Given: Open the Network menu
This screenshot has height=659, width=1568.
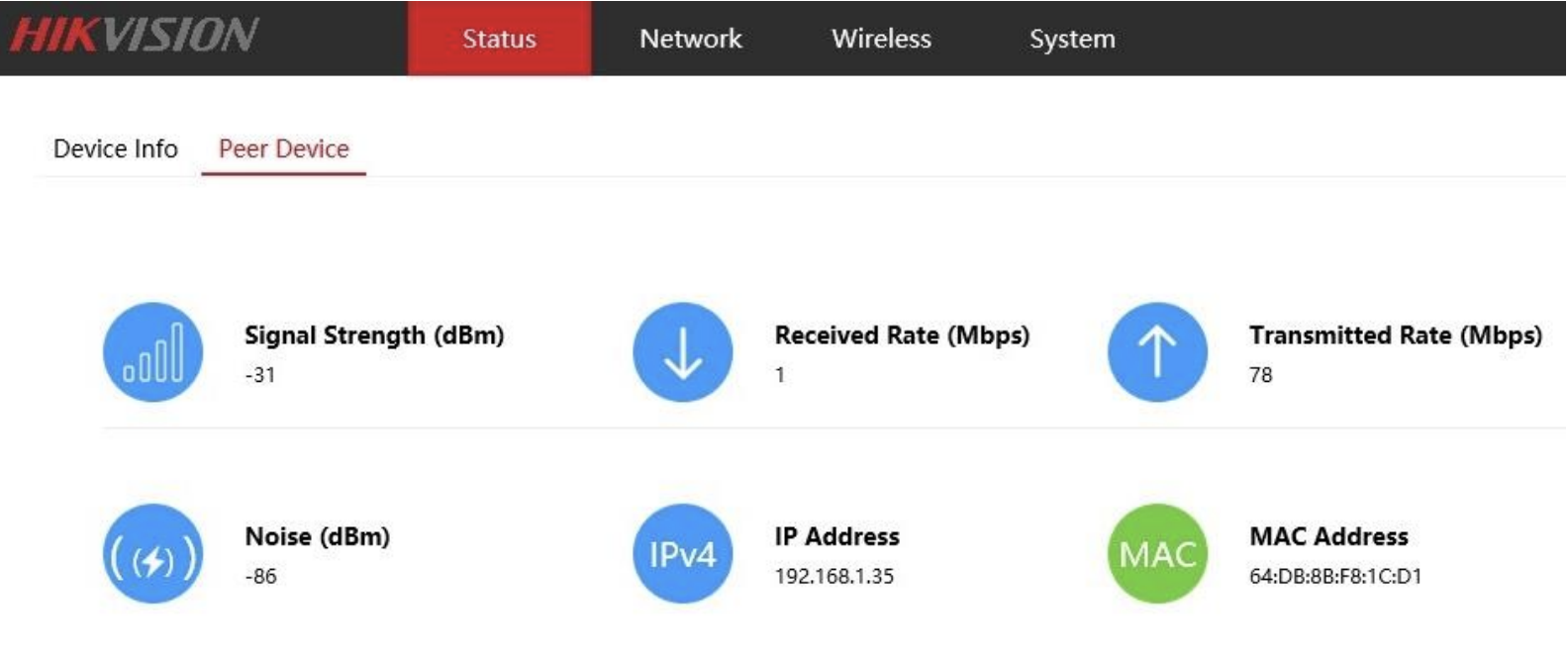Looking at the screenshot, I should [x=691, y=39].
